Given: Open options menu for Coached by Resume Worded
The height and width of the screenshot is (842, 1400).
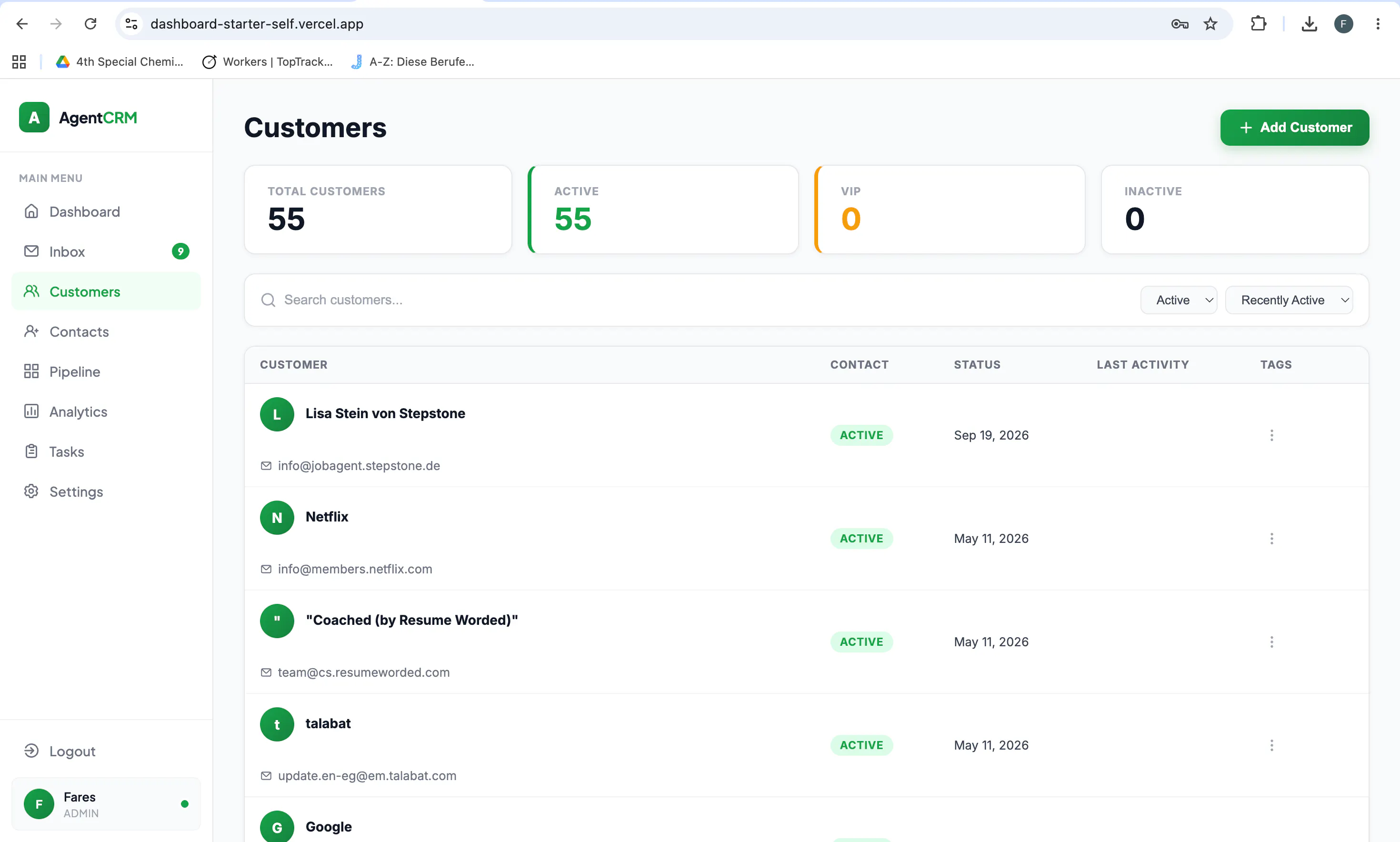Looking at the screenshot, I should [x=1271, y=642].
